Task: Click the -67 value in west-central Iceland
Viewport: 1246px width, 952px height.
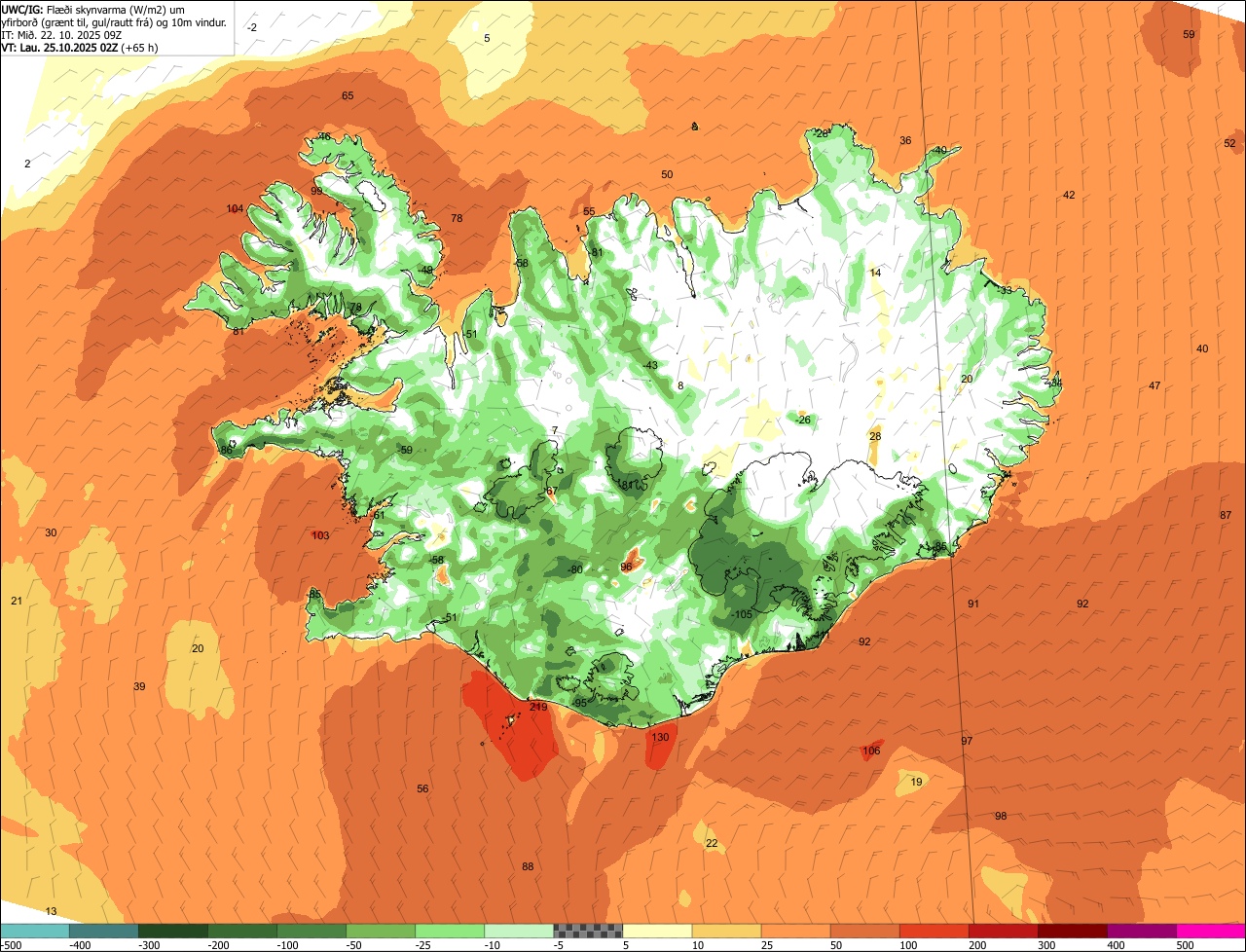Action: tap(551, 491)
